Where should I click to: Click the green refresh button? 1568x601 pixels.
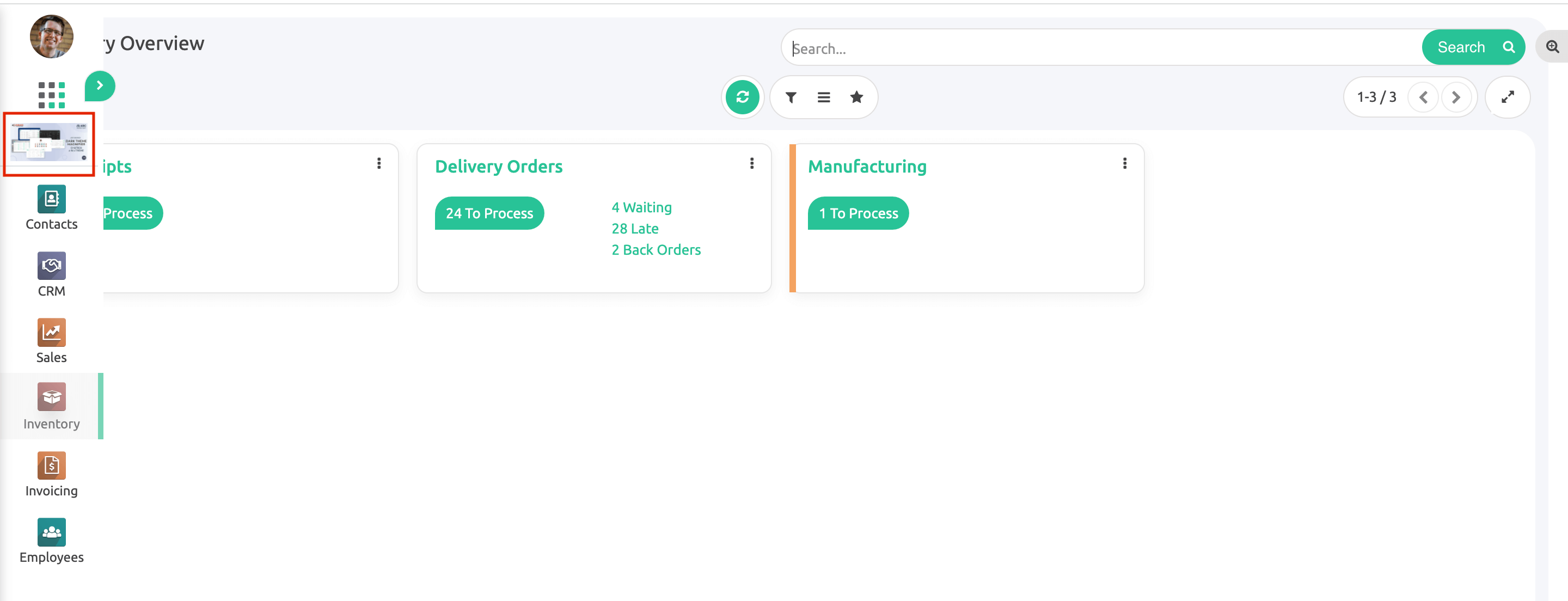pos(742,97)
